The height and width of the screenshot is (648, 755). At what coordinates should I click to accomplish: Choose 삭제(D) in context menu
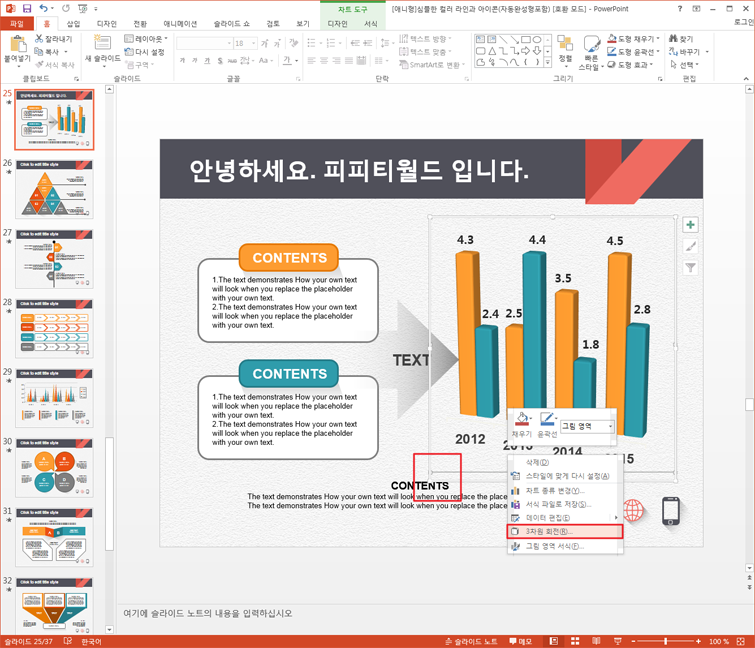pyautogui.click(x=565, y=462)
